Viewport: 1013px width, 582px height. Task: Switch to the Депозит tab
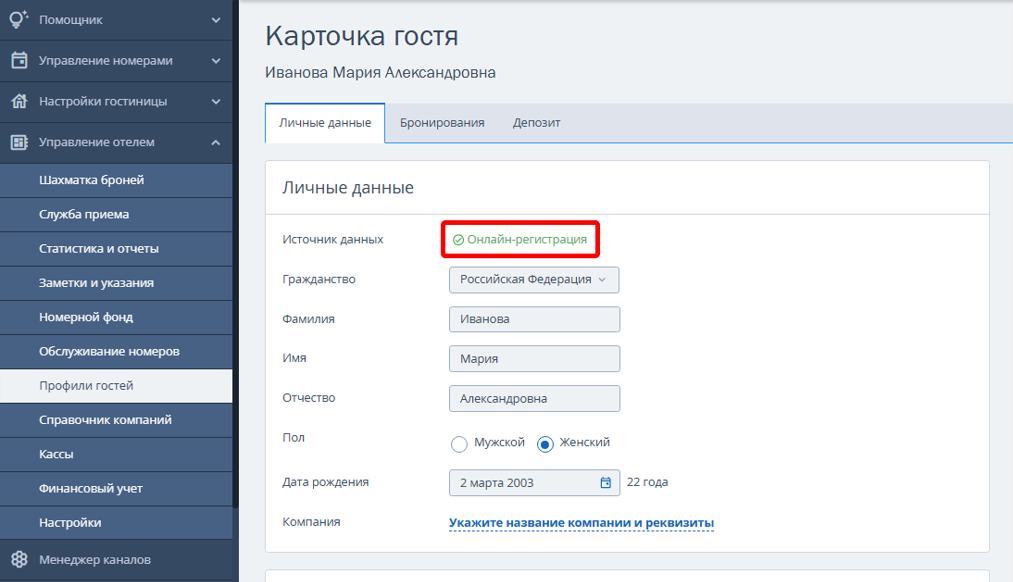(x=536, y=123)
